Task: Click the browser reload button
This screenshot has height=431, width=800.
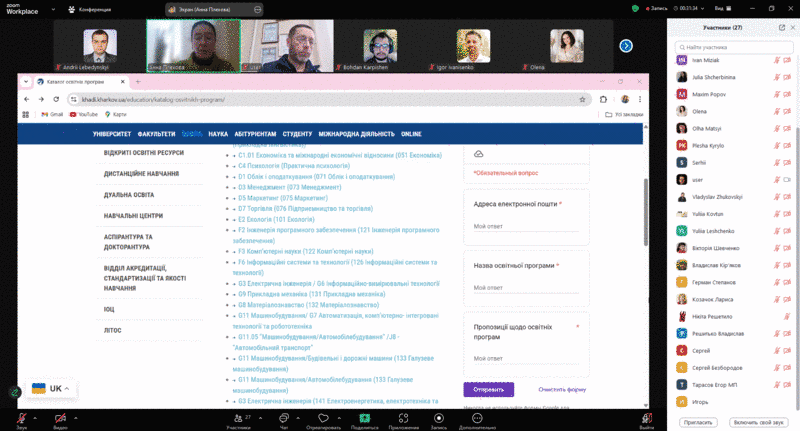Action: point(56,100)
